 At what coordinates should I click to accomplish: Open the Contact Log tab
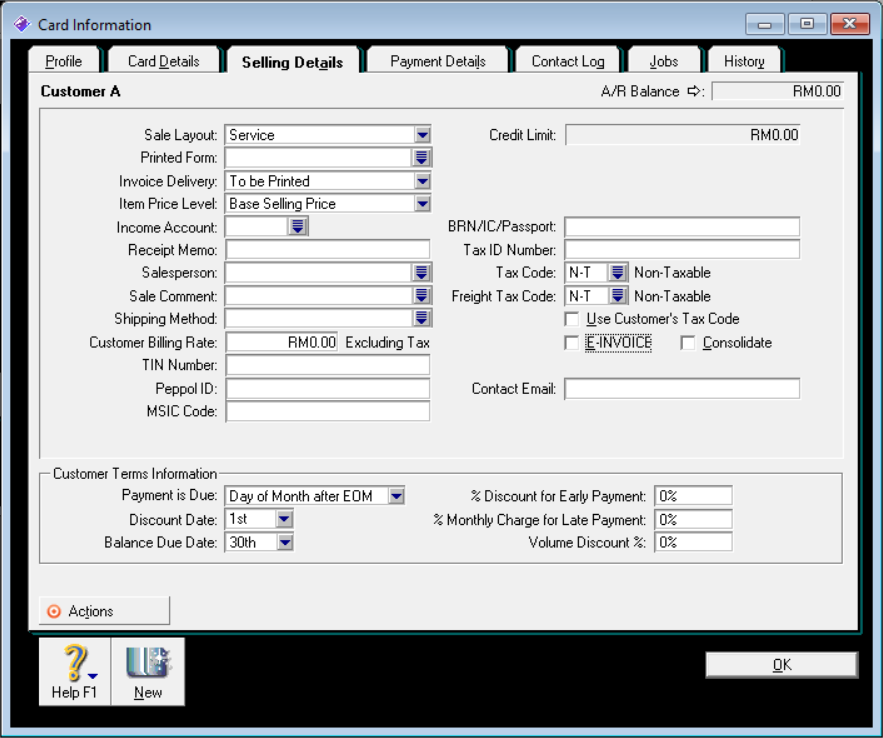coord(567,62)
